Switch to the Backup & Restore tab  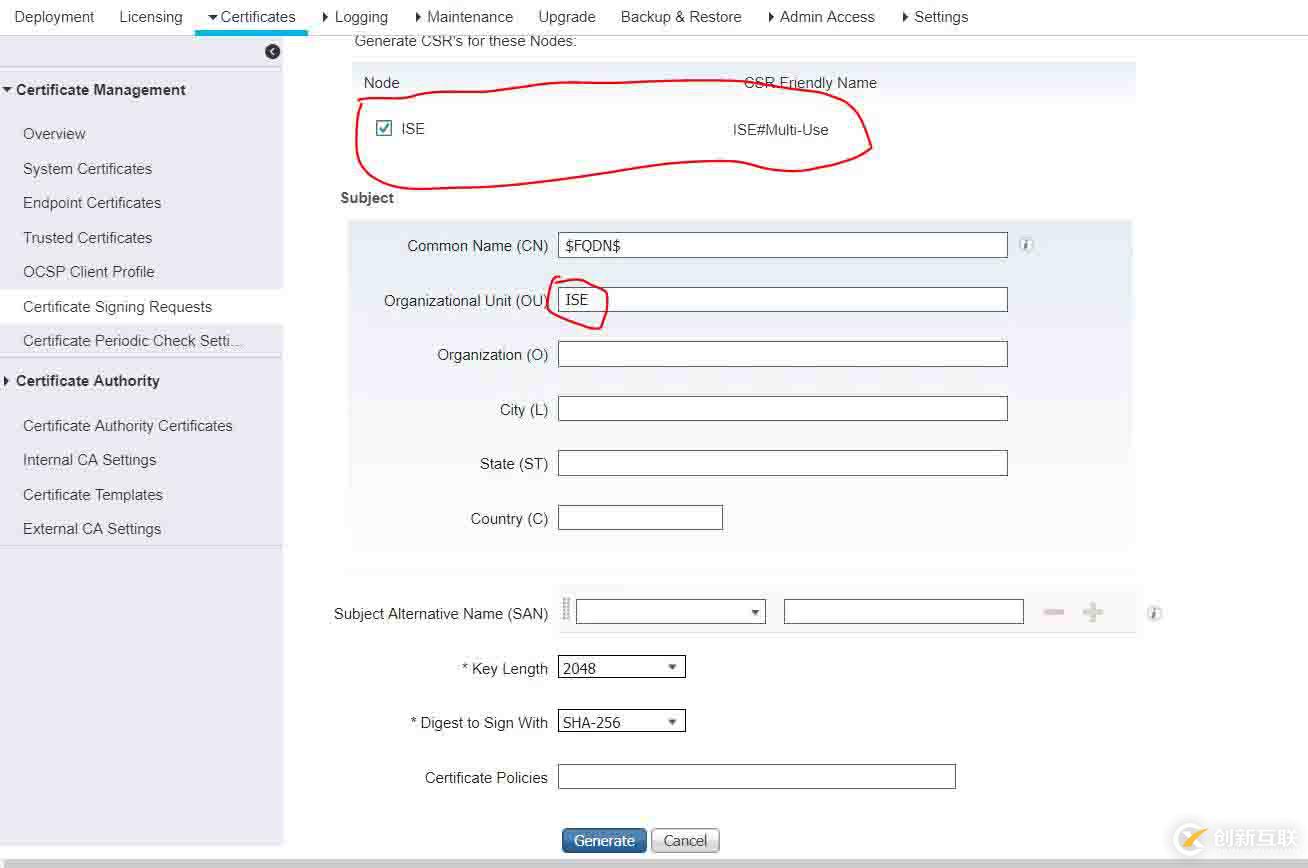(681, 17)
